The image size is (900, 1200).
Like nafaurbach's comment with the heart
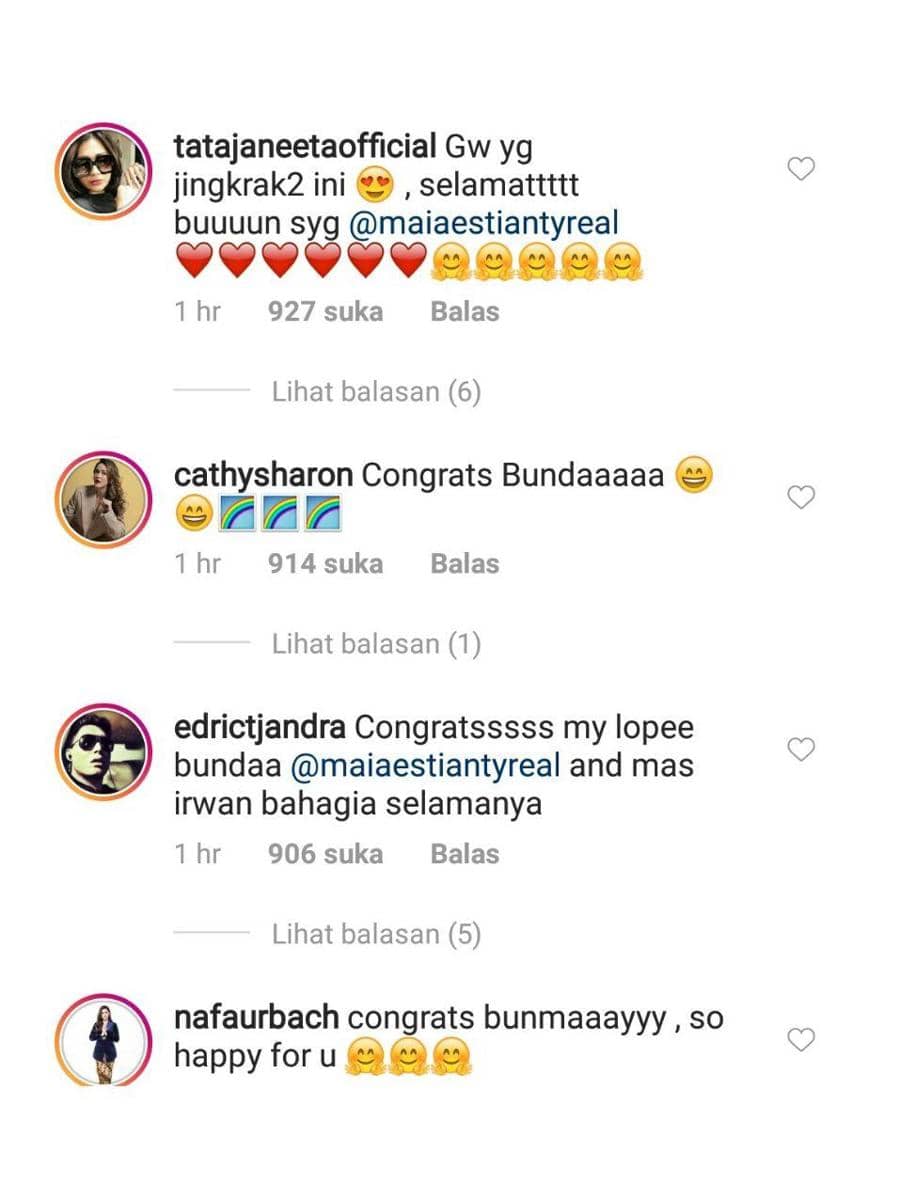(801, 1041)
